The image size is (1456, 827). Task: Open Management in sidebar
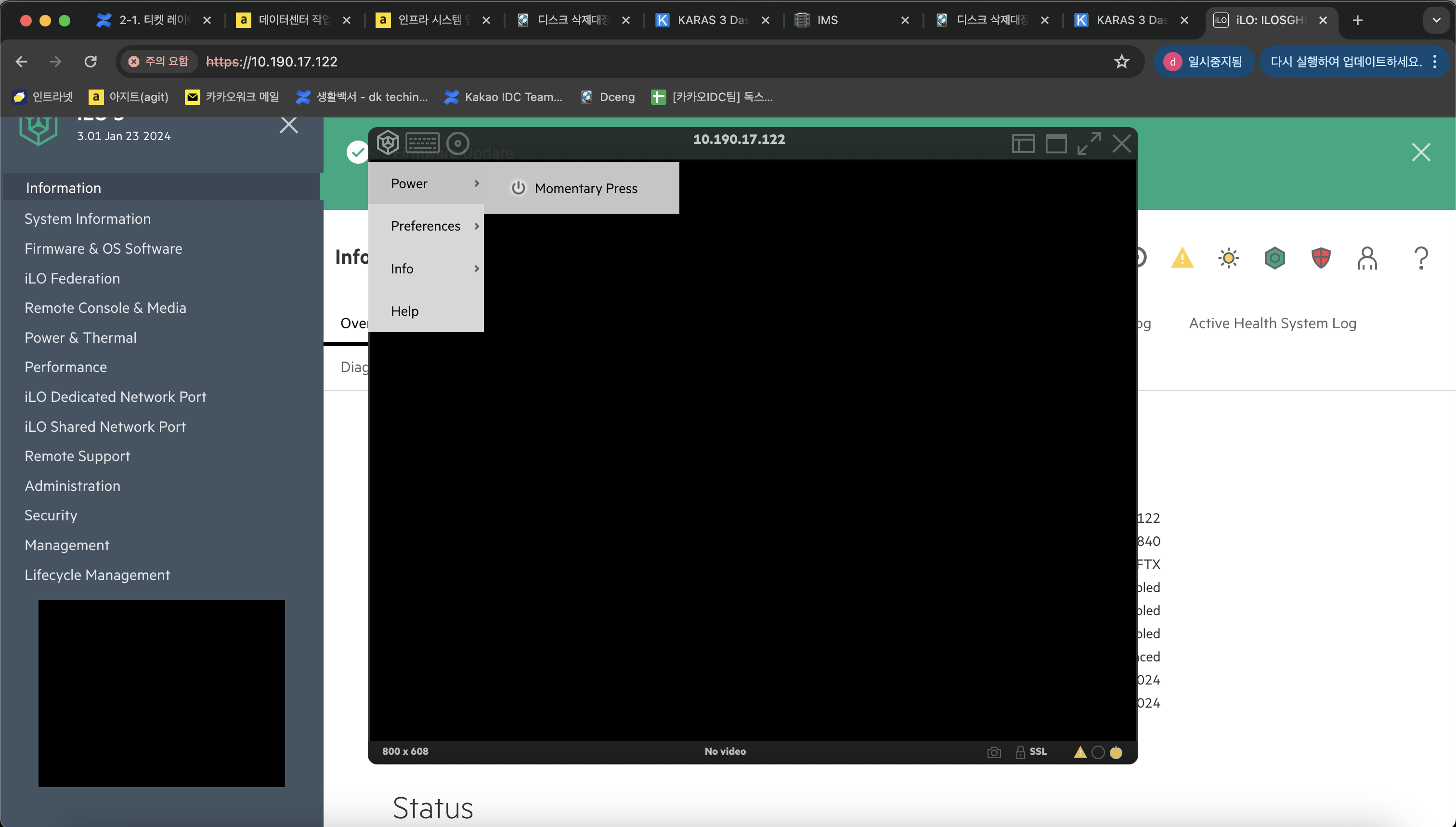click(67, 545)
